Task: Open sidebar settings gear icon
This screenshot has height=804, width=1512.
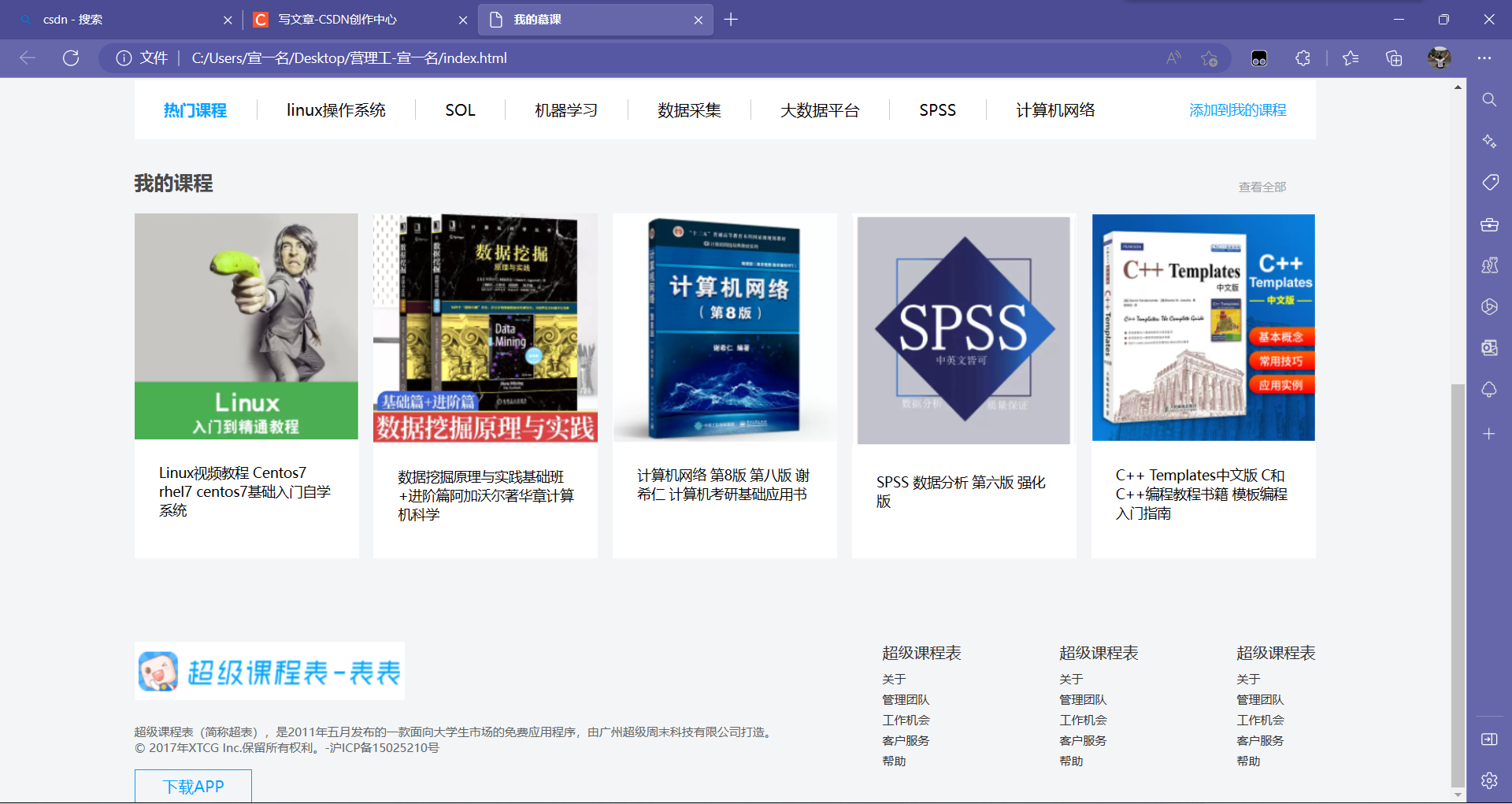Action: pos(1489,780)
